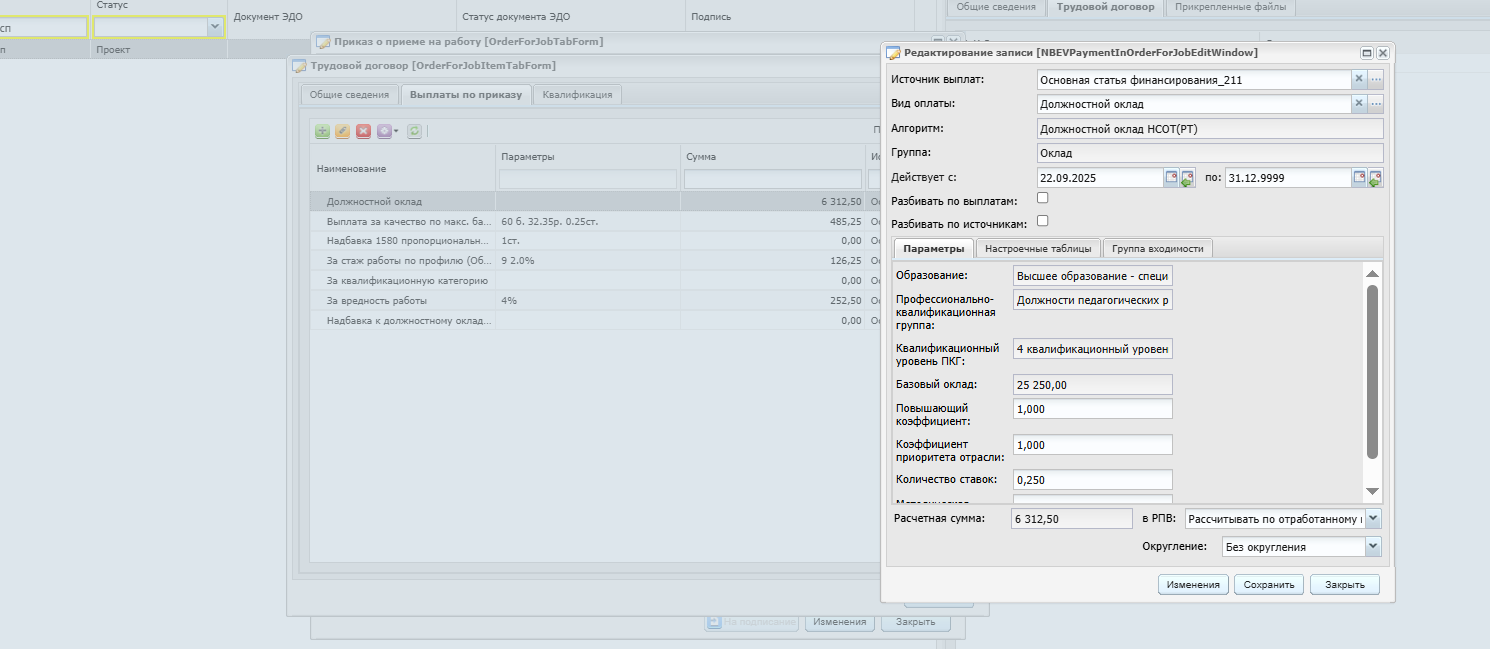Open the Квалификация tab

(579, 95)
